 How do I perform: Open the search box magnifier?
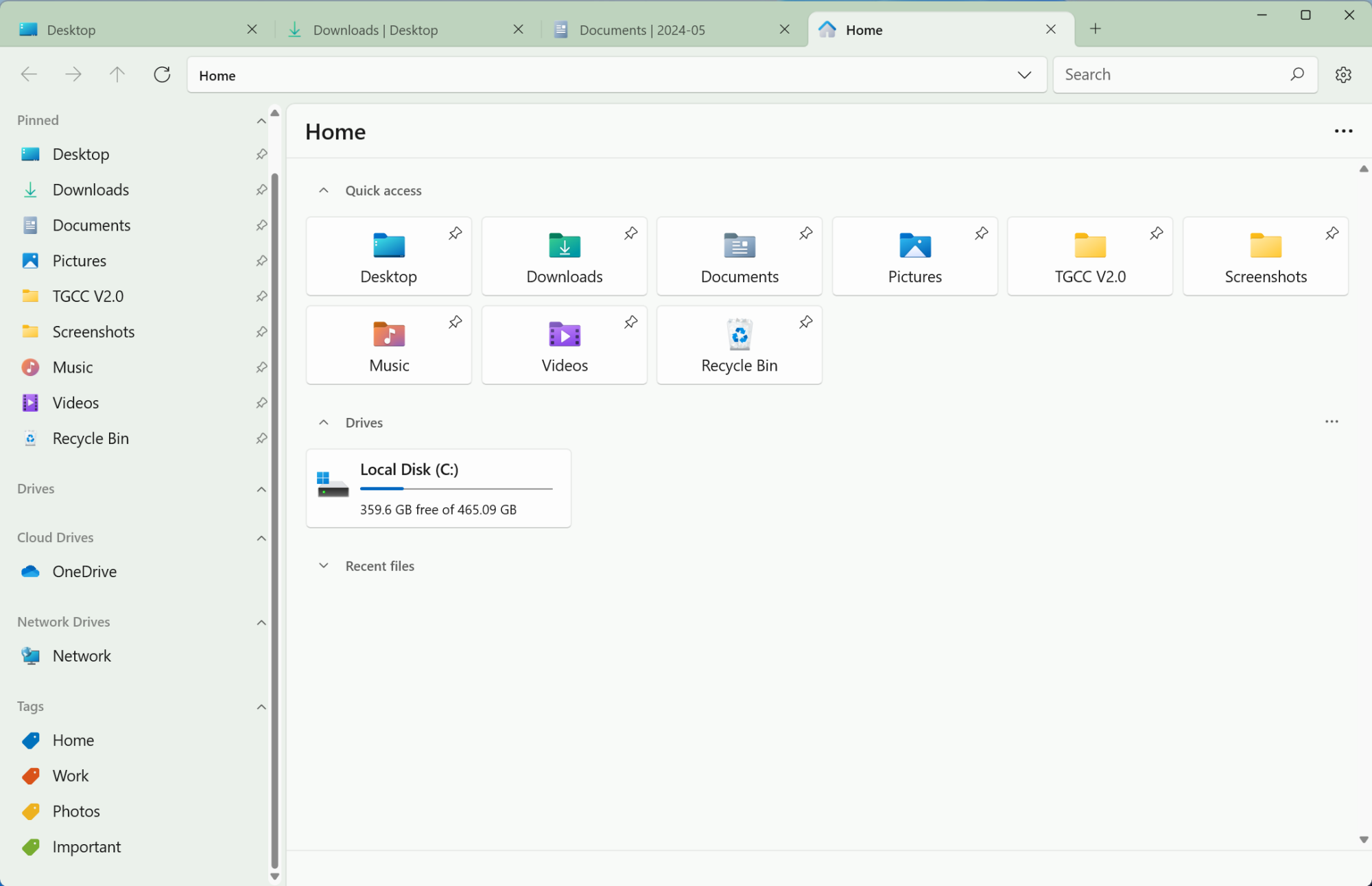click(x=1297, y=74)
